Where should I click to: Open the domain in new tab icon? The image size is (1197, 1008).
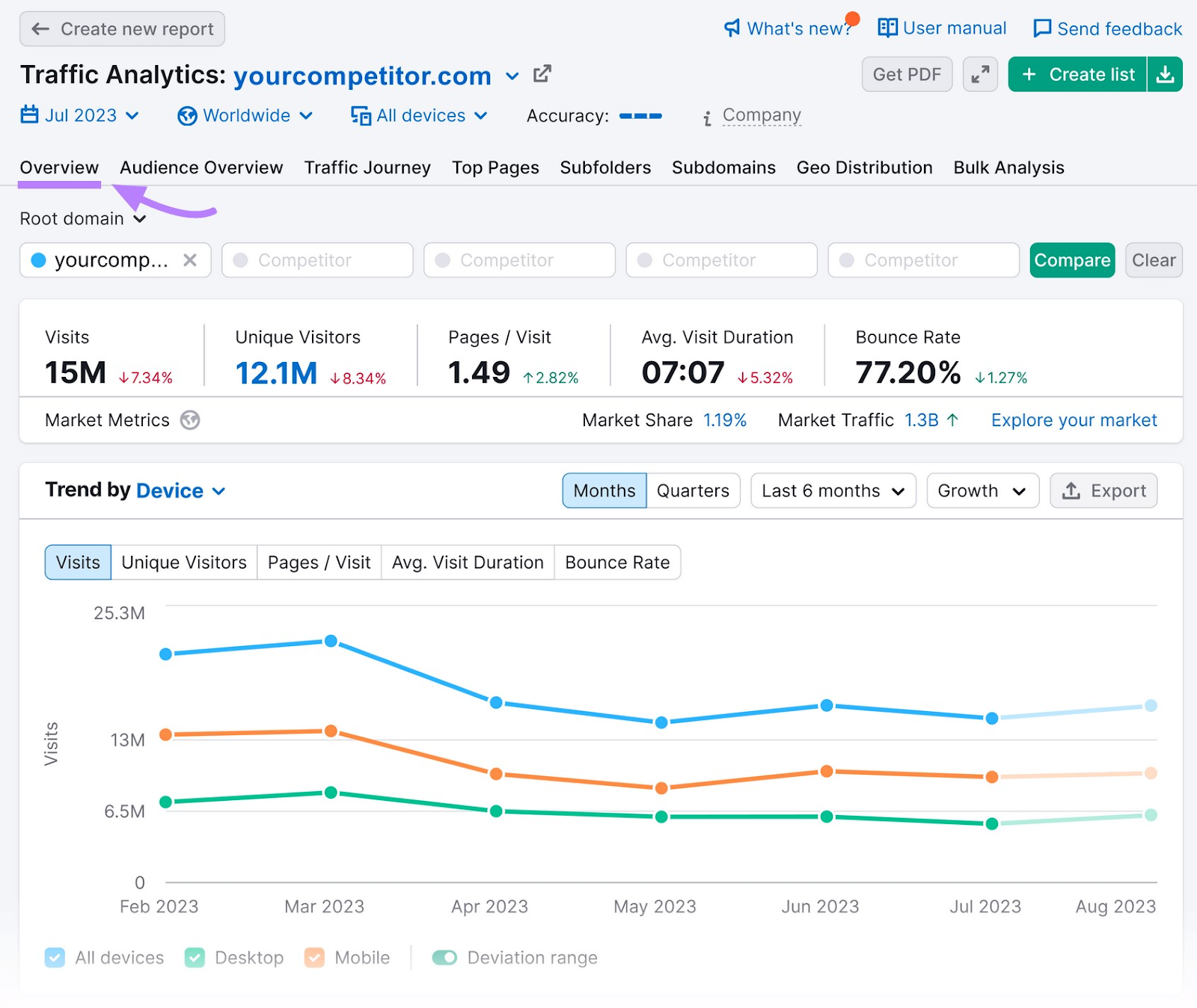(542, 74)
